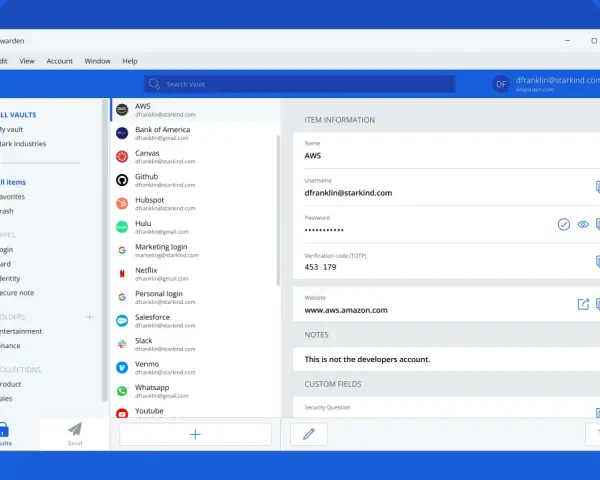Click the magnifier icon in search bar
This screenshot has height=480, width=600.
[x=154, y=84]
